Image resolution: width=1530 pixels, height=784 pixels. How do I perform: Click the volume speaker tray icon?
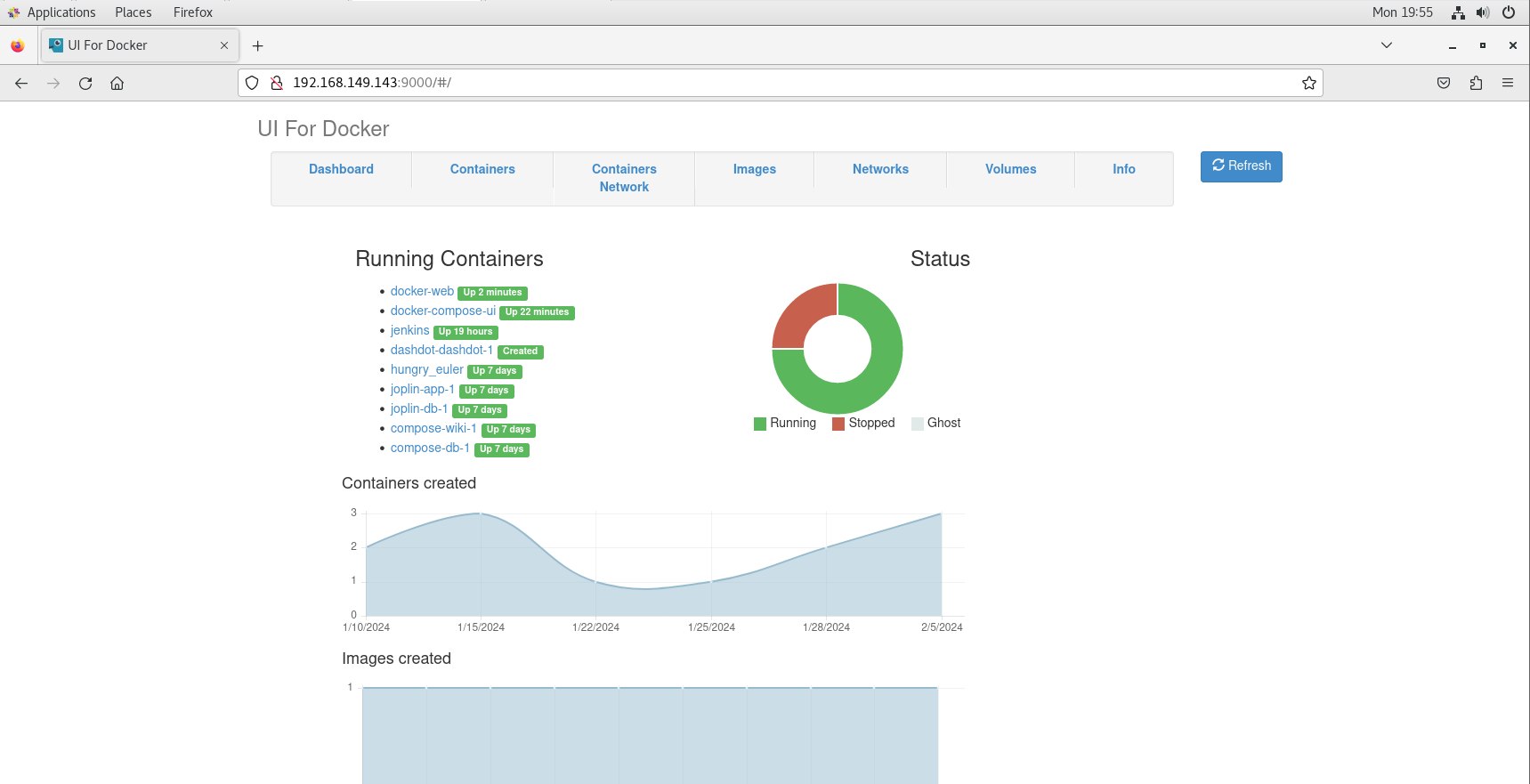coord(1483,12)
